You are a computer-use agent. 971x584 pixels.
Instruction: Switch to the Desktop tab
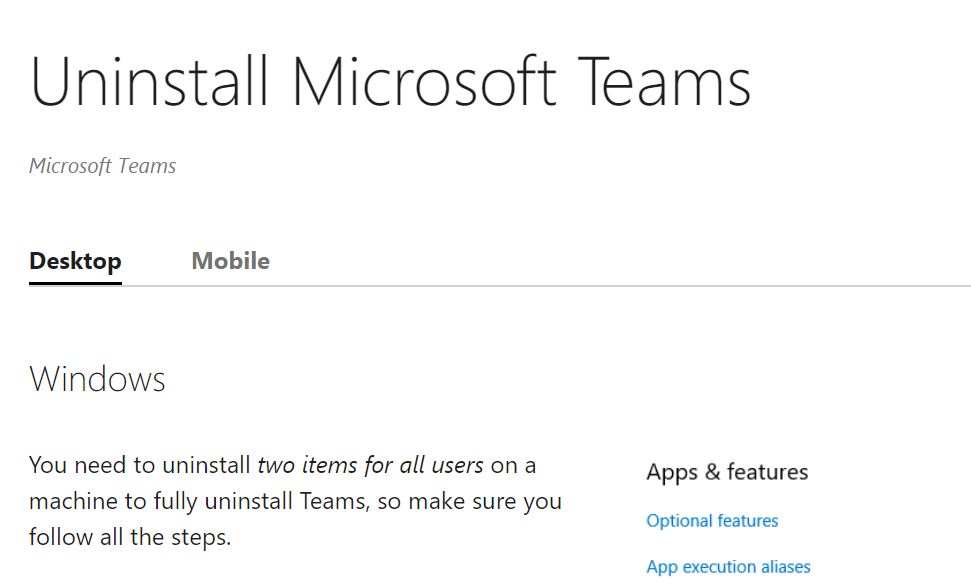(x=75, y=262)
